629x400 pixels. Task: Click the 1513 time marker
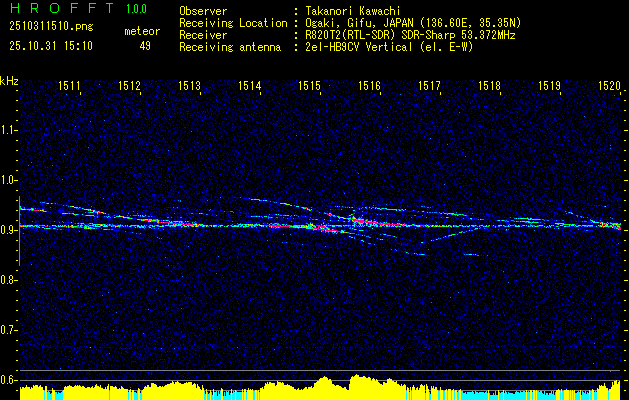click(x=189, y=85)
